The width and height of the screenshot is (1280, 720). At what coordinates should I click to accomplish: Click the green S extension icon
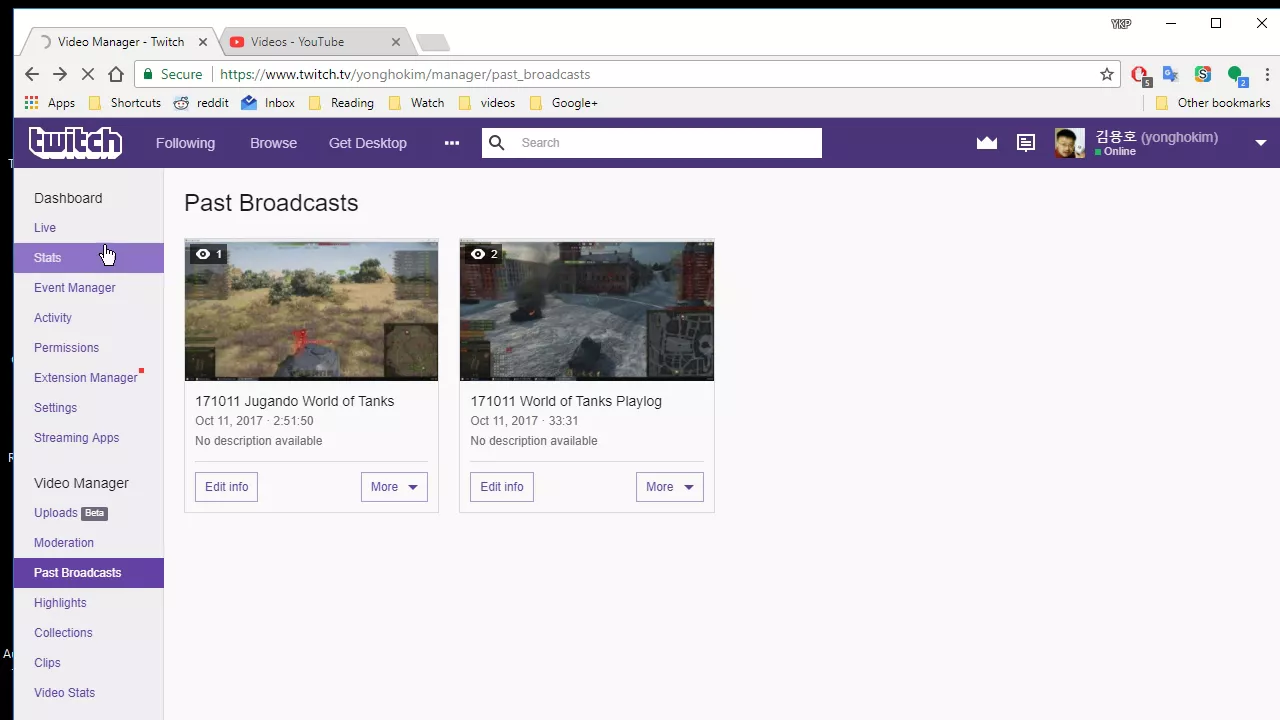[1203, 74]
